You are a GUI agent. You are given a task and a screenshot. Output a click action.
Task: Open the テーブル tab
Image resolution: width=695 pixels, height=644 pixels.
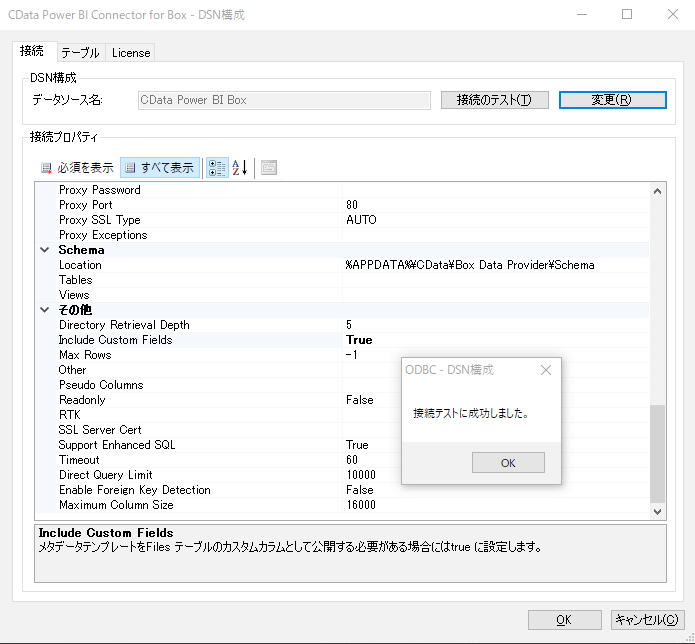80,53
